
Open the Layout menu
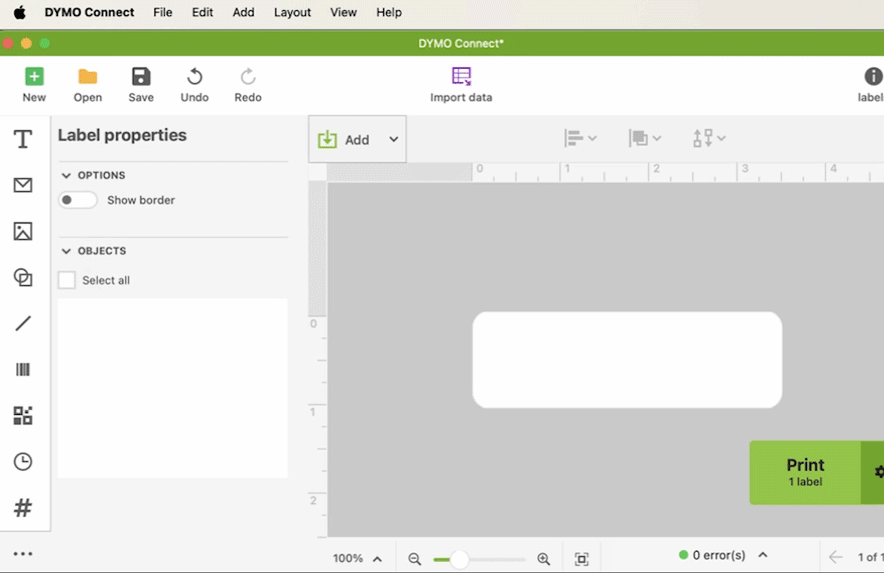[292, 12]
